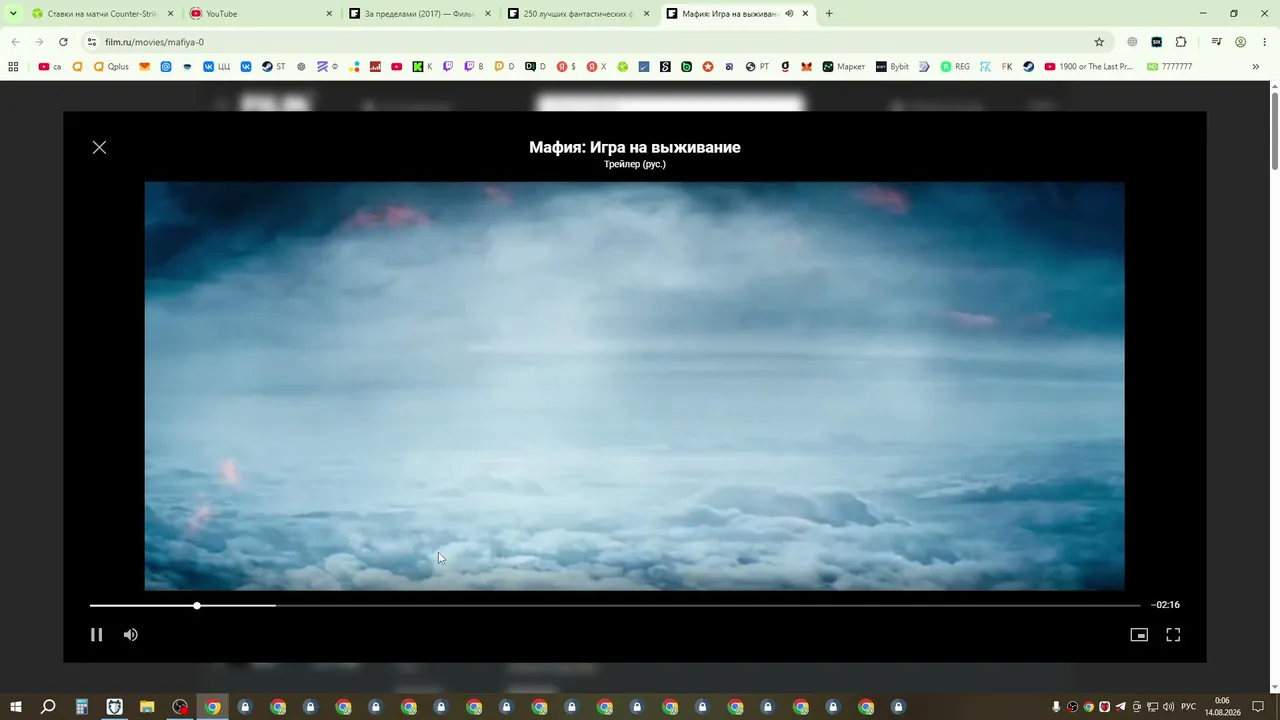Switch to 'За пределами (2017)' tab
The width and height of the screenshot is (1280, 720).
point(421,14)
